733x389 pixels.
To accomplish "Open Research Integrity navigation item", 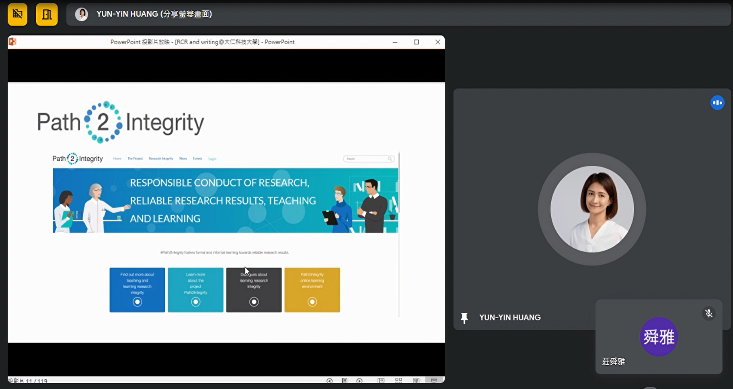I will point(161,158).
